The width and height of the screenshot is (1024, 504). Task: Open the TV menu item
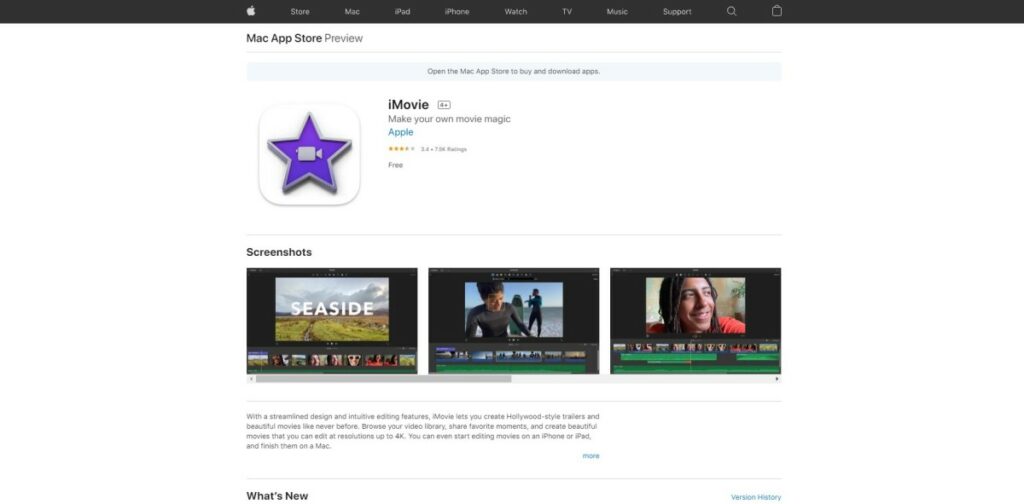tap(567, 12)
